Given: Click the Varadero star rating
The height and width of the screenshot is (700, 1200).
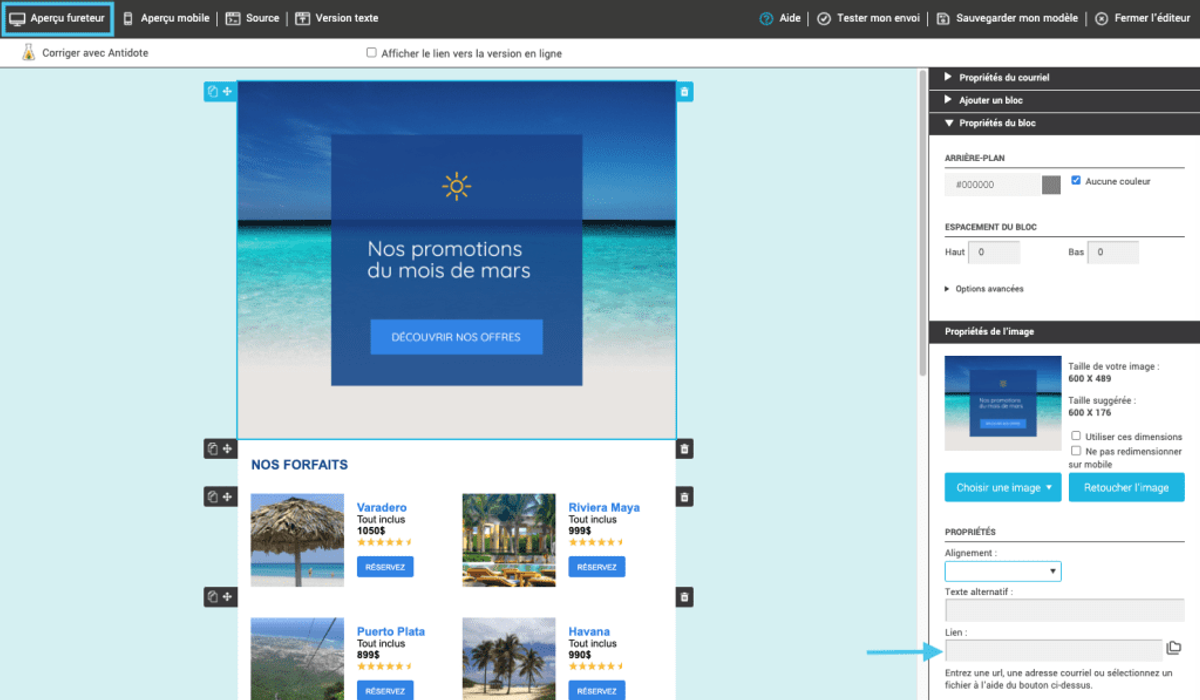Looking at the screenshot, I should (385, 542).
